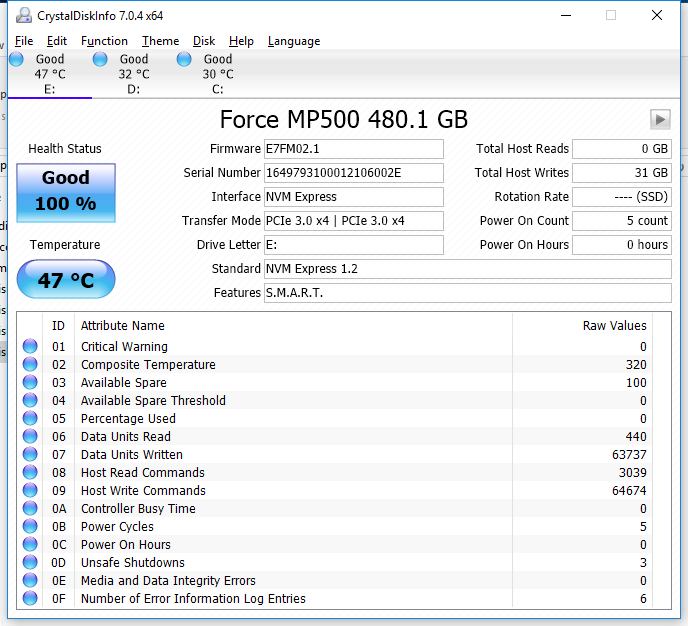Open the Theme menu
This screenshot has width=688, height=626.
click(160, 41)
